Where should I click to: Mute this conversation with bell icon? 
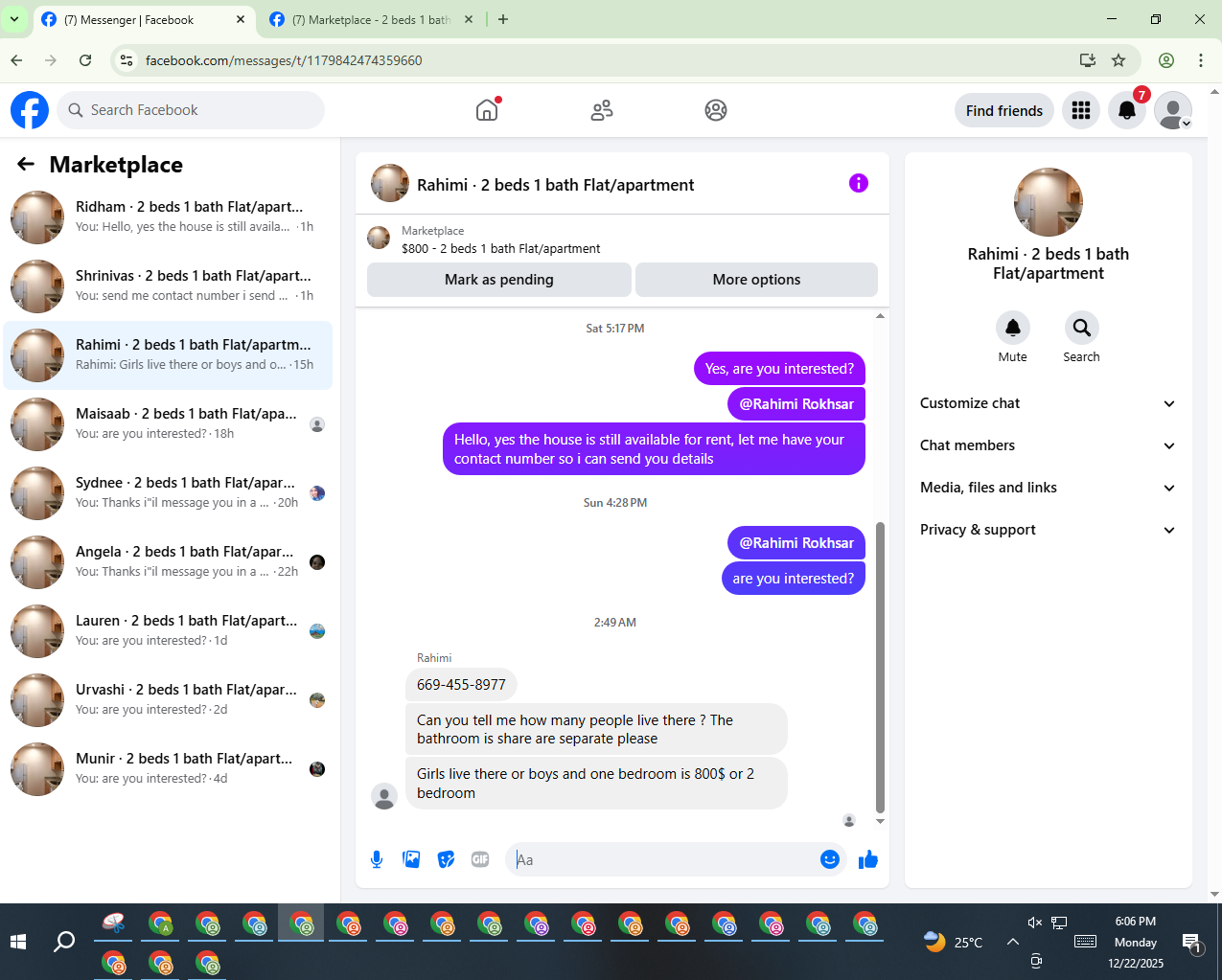pos(1013,328)
